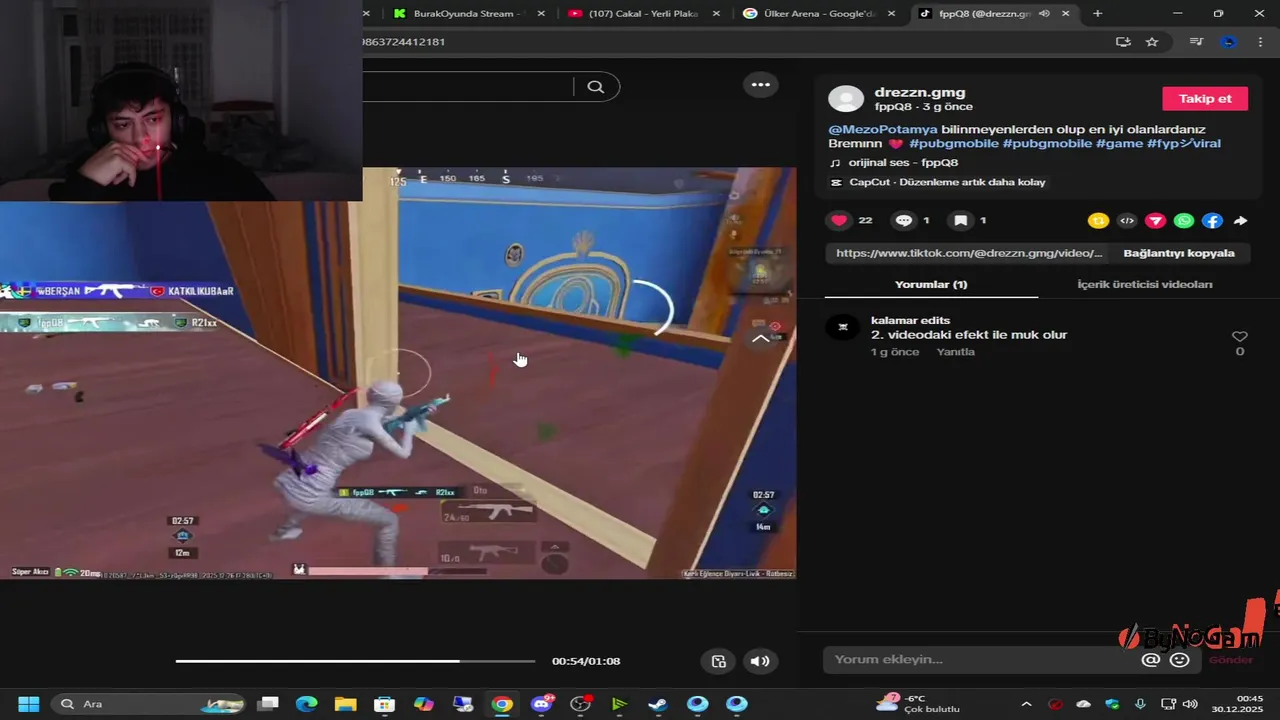Switch to Ülker Arena Google tab
This screenshot has height=720, width=1280.
(819, 13)
